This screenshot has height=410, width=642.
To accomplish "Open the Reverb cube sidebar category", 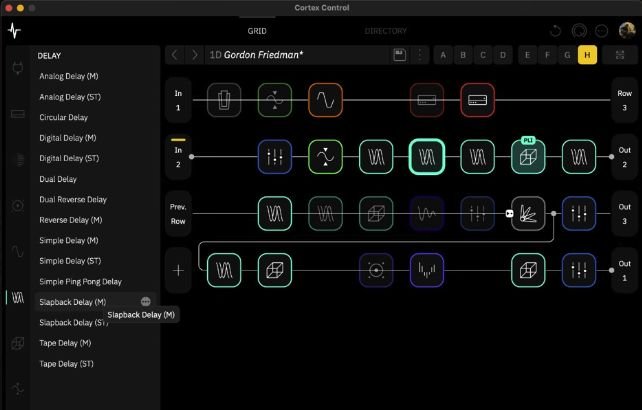I will pyautogui.click(x=18, y=343).
